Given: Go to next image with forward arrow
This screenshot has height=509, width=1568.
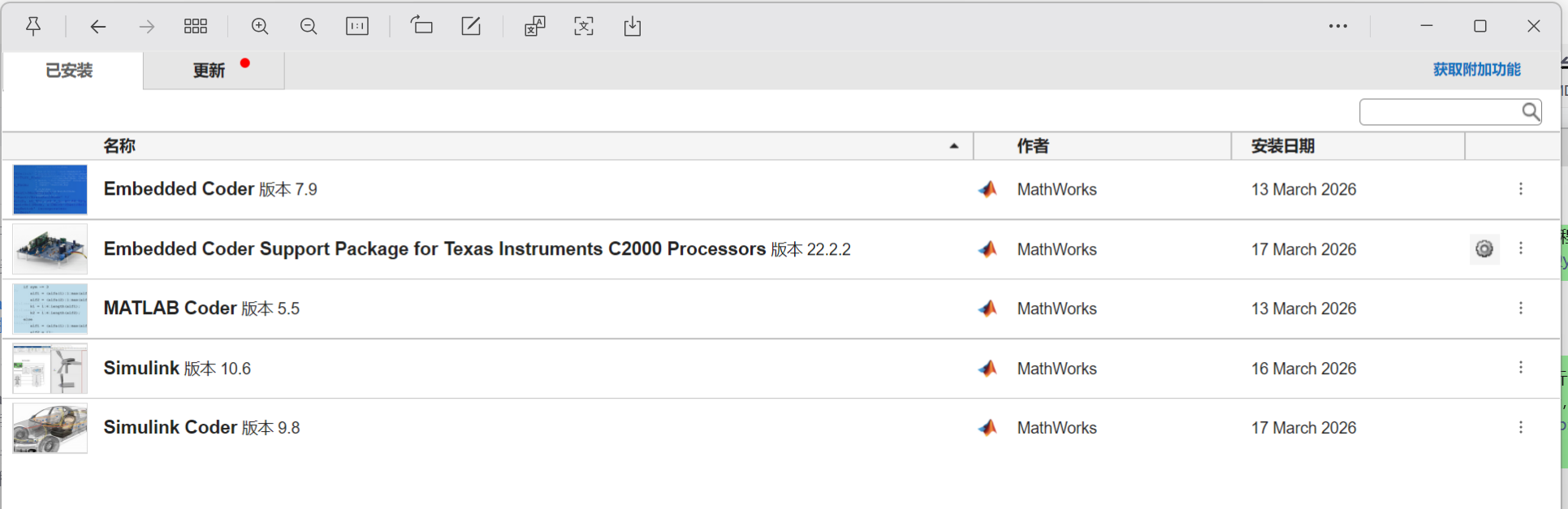Looking at the screenshot, I should 146,26.
